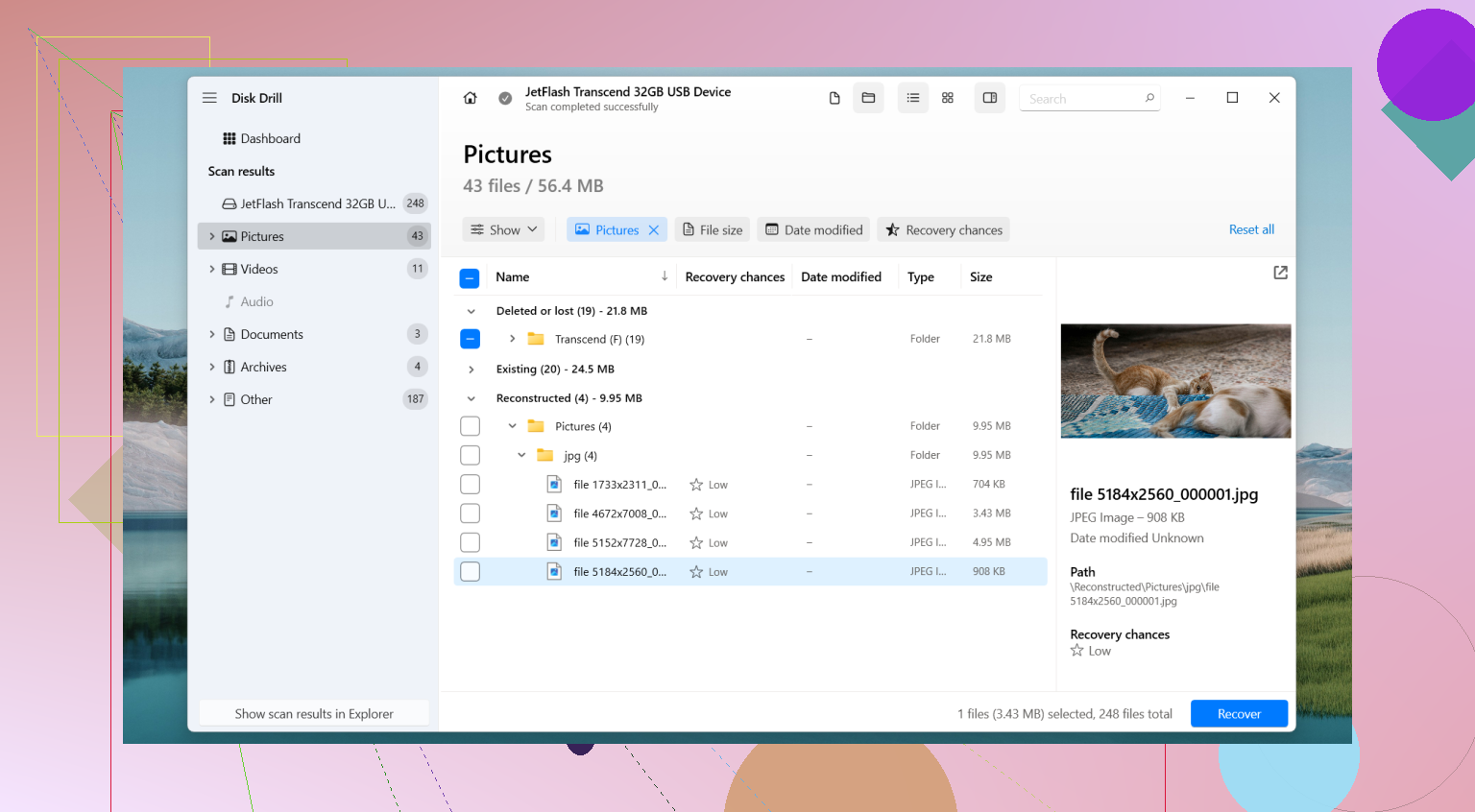This screenshot has width=1475, height=812.
Task: Select the Pictures category in sidebar
Action: 314,236
